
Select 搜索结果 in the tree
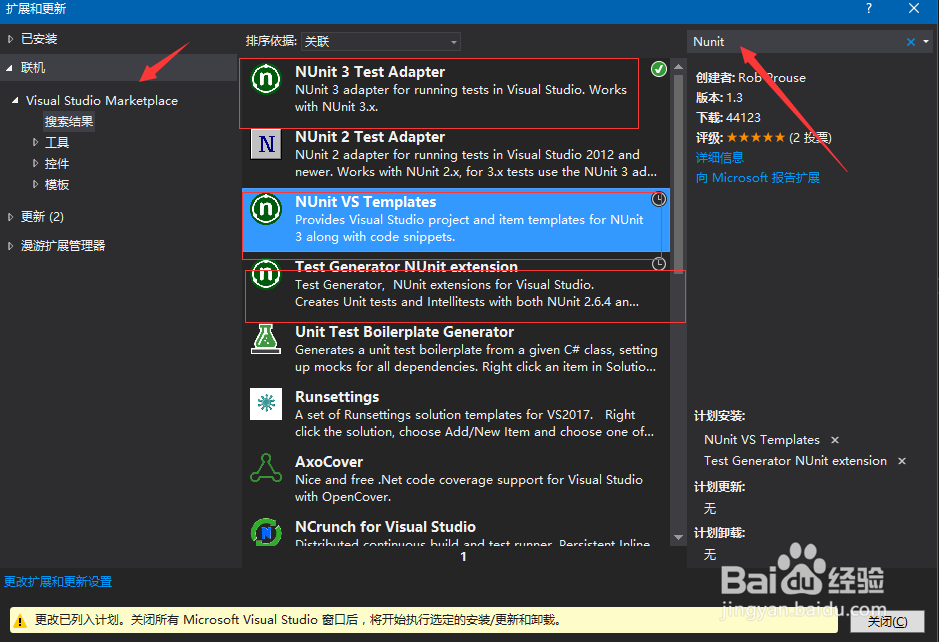[69, 122]
